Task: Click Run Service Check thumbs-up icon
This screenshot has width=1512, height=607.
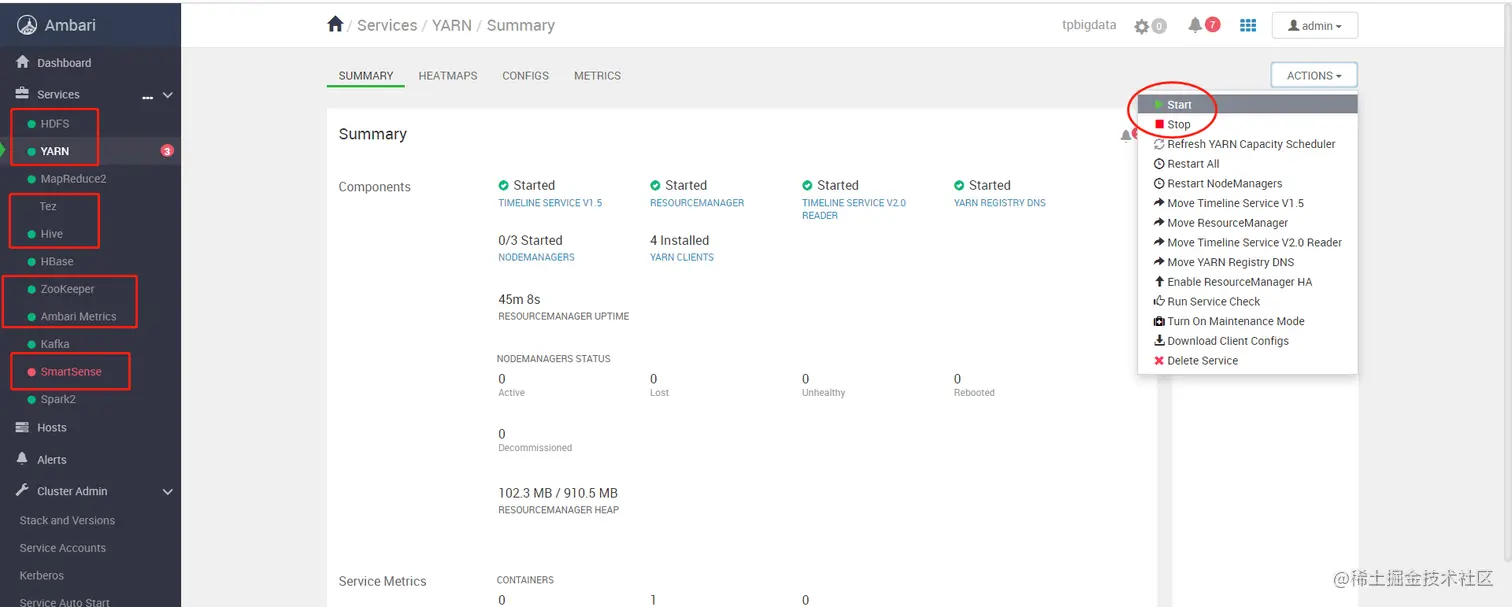Action: tap(1159, 301)
